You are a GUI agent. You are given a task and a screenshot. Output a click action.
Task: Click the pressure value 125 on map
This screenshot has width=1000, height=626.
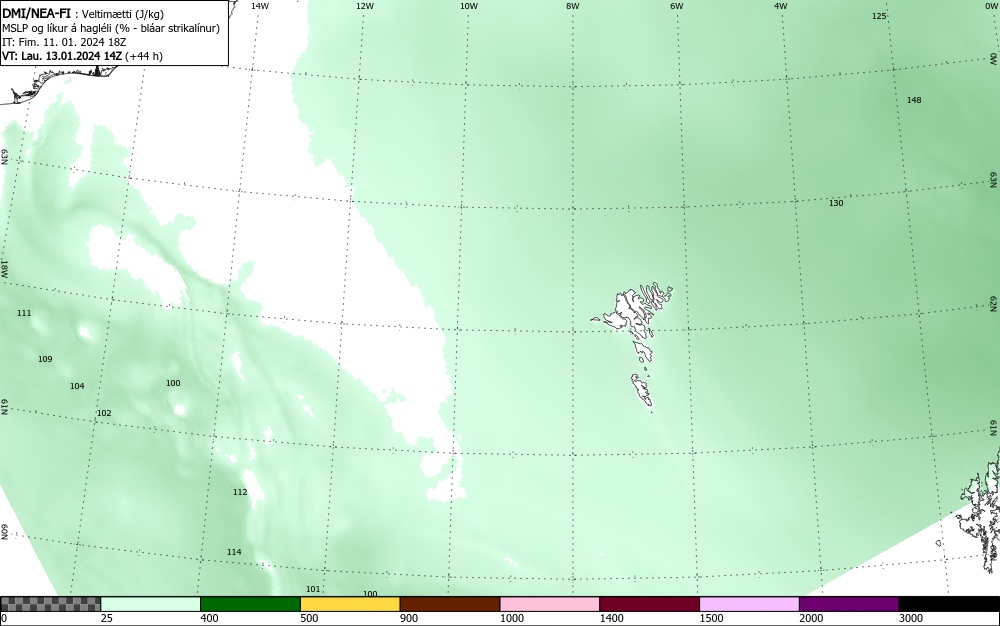[x=879, y=16]
